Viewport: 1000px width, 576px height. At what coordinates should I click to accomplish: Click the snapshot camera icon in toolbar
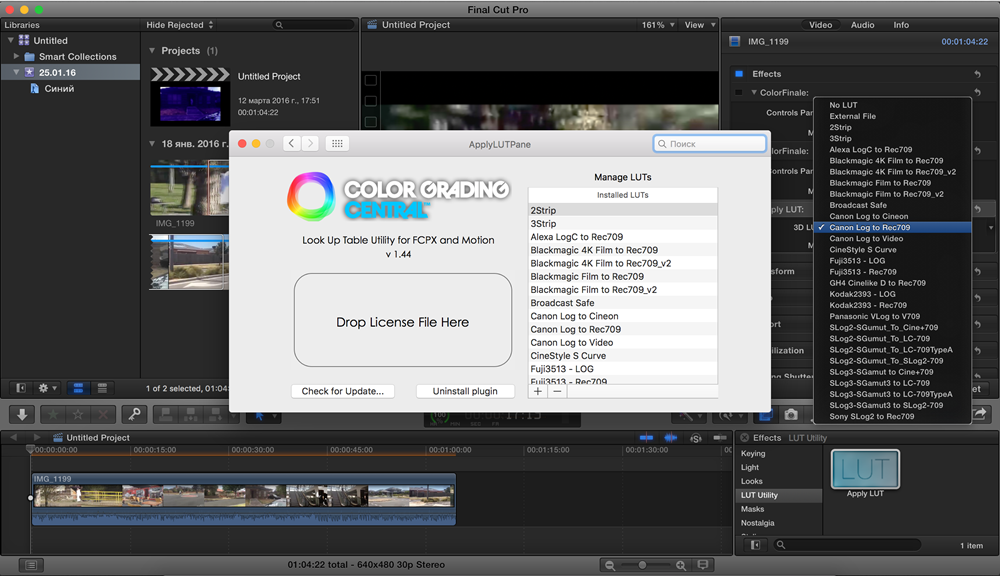coord(791,414)
